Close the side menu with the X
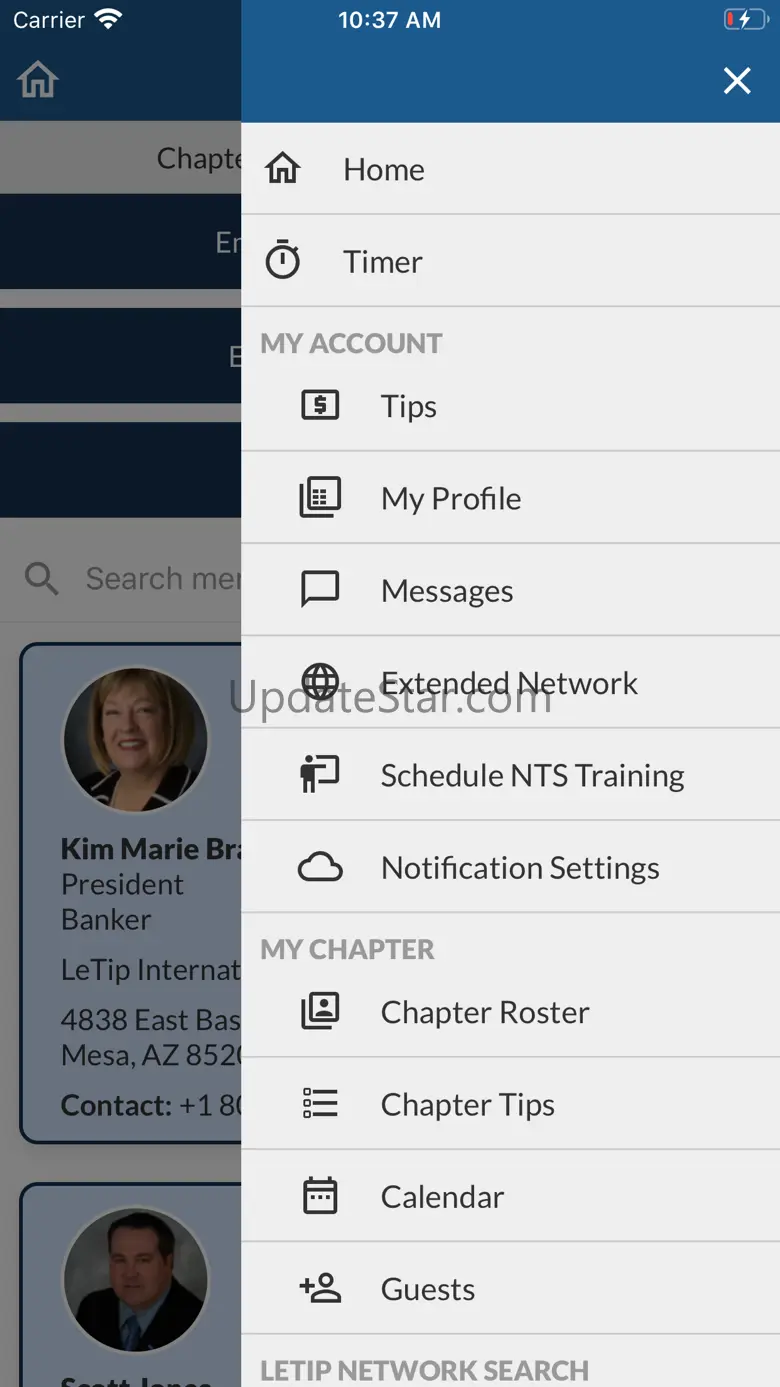 tap(737, 81)
